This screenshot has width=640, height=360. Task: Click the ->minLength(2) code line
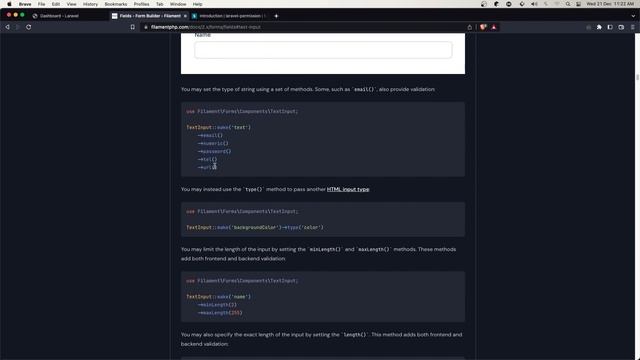(217, 305)
